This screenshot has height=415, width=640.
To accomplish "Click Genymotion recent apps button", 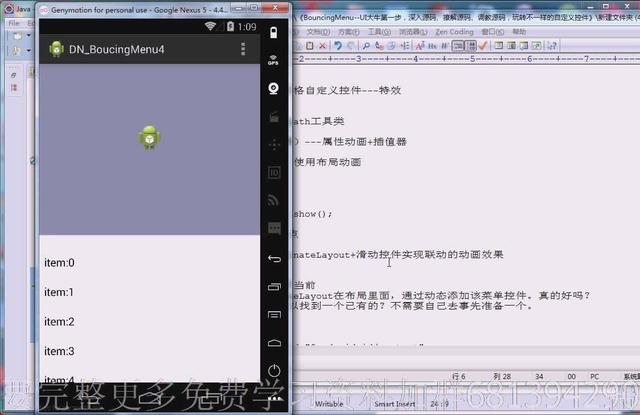I will [x=274, y=286].
